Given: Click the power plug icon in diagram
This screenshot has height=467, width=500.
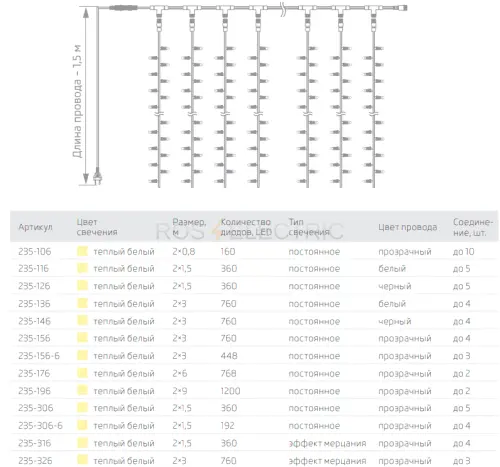Looking at the screenshot, I should coord(98,176).
